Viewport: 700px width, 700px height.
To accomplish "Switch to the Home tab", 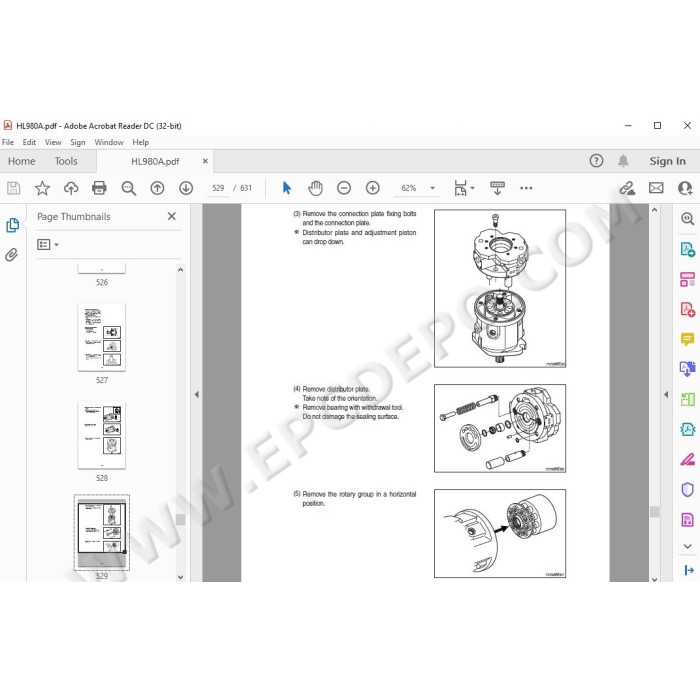I will (x=21, y=161).
